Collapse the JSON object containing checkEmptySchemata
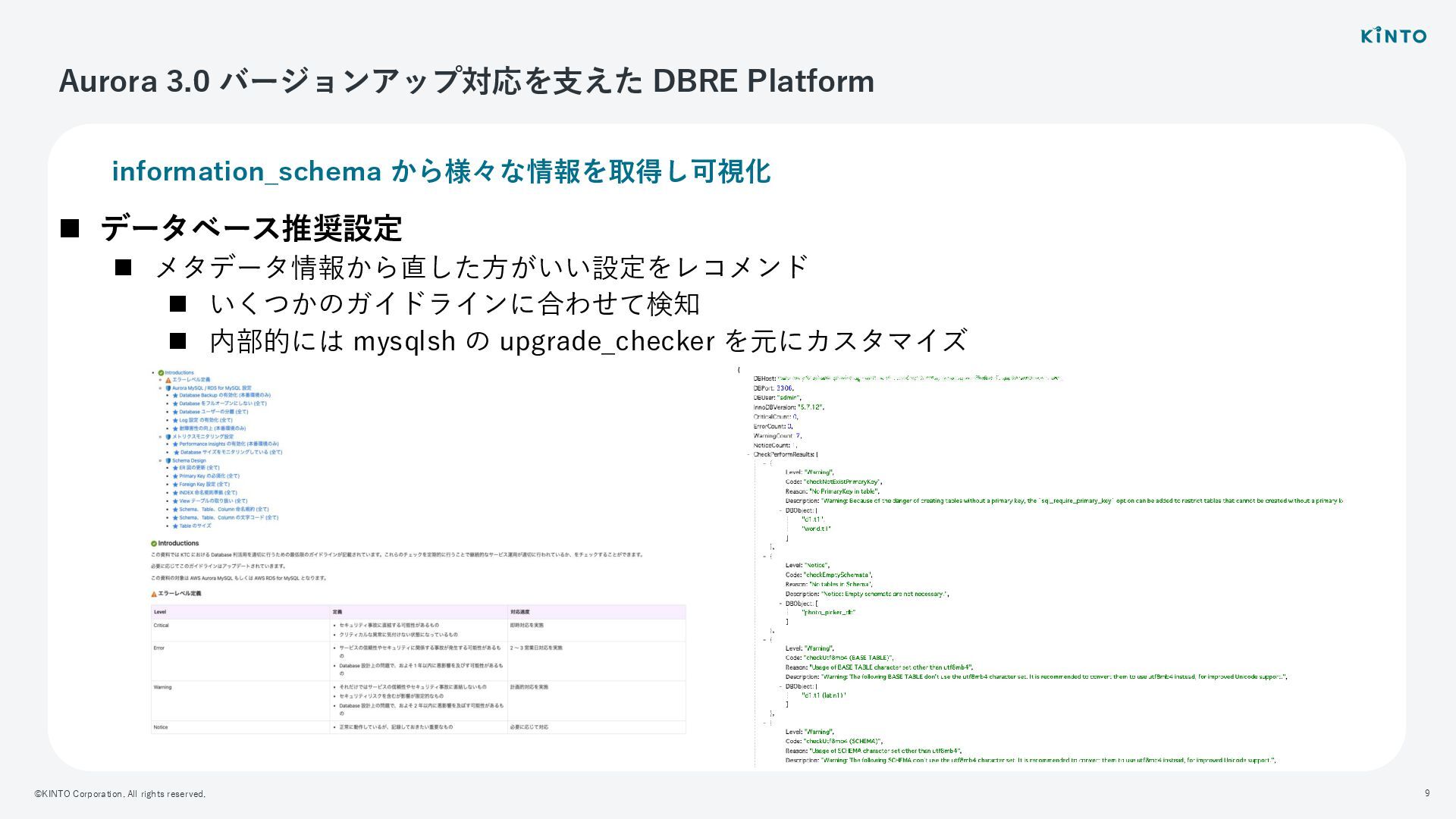Viewport: 1456px width, 819px height. click(x=764, y=557)
